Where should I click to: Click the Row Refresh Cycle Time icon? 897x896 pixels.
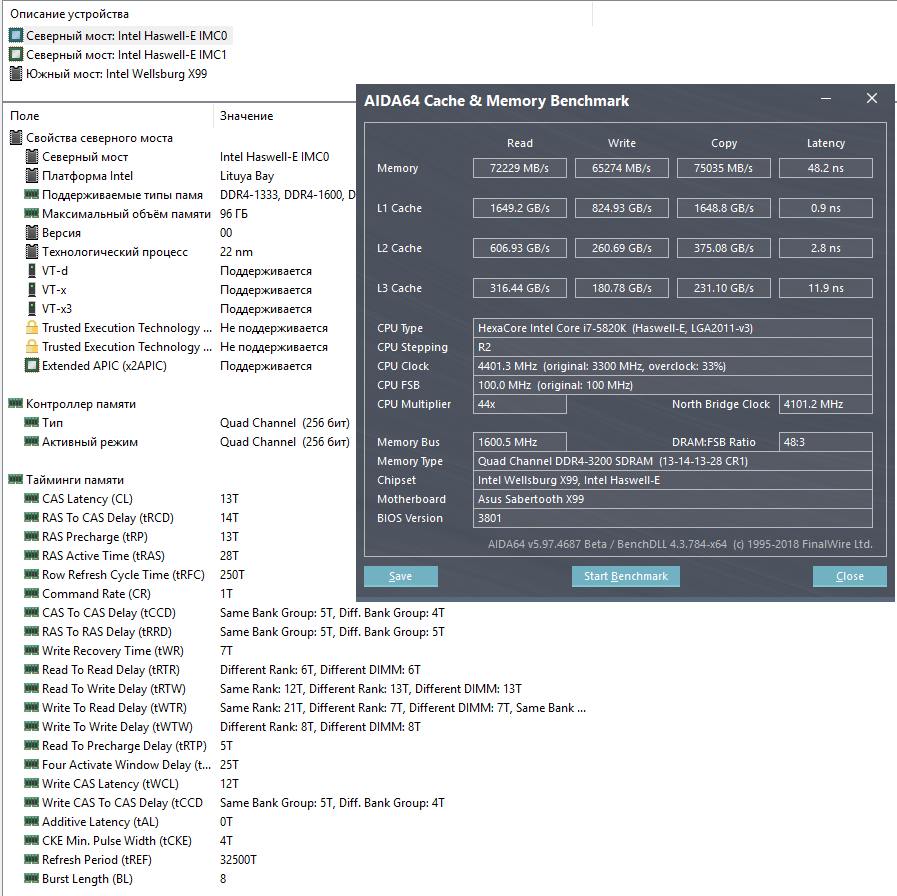pos(32,574)
